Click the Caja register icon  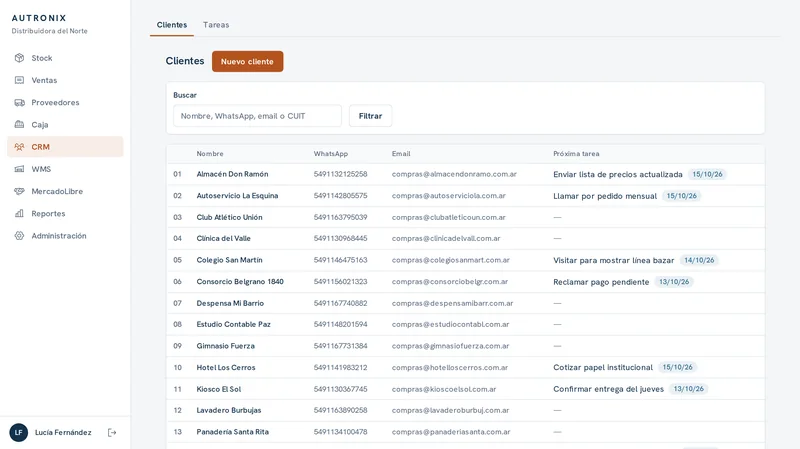(x=19, y=124)
